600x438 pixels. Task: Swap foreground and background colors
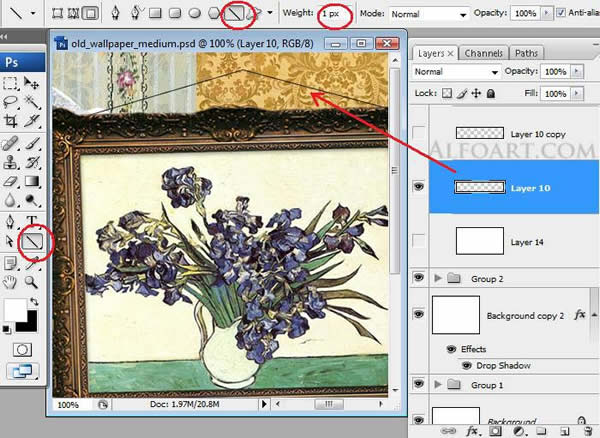click(34, 301)
